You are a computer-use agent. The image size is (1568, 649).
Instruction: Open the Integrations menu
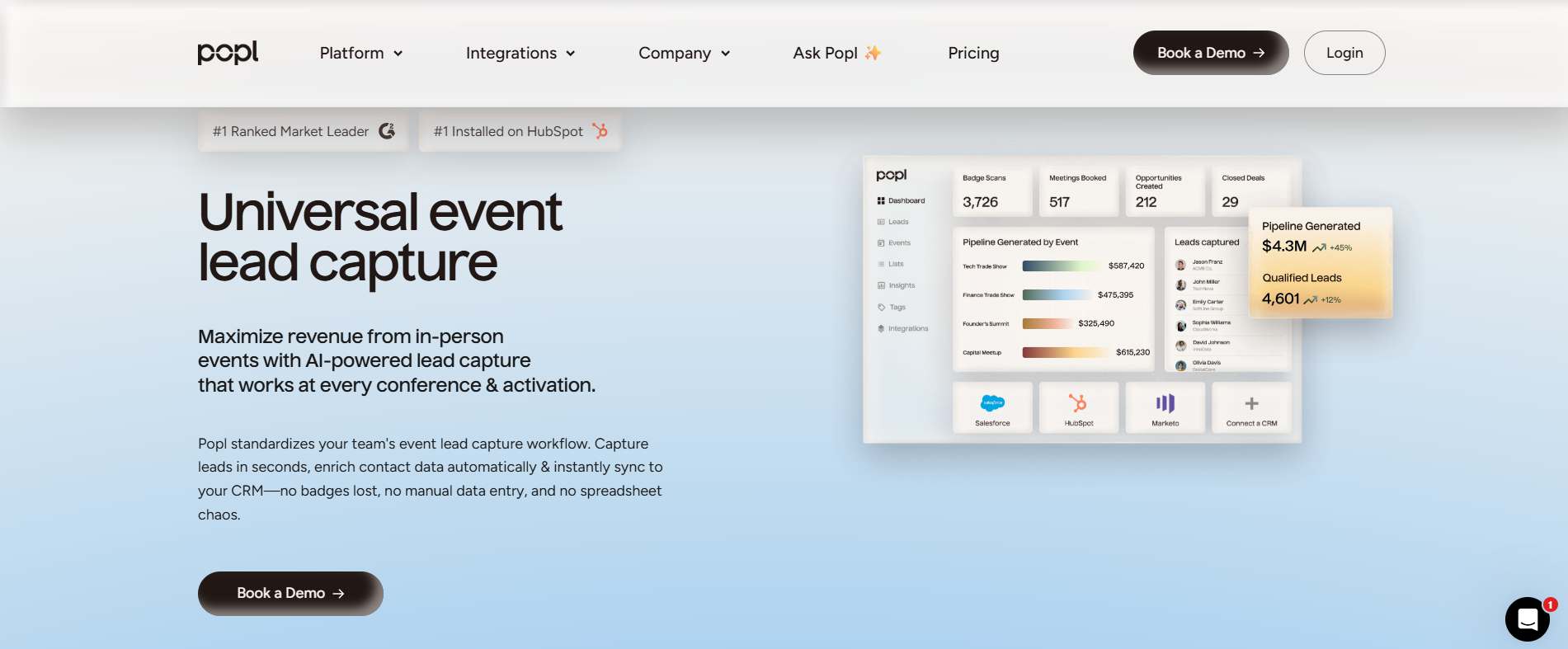tap(520, 53)
